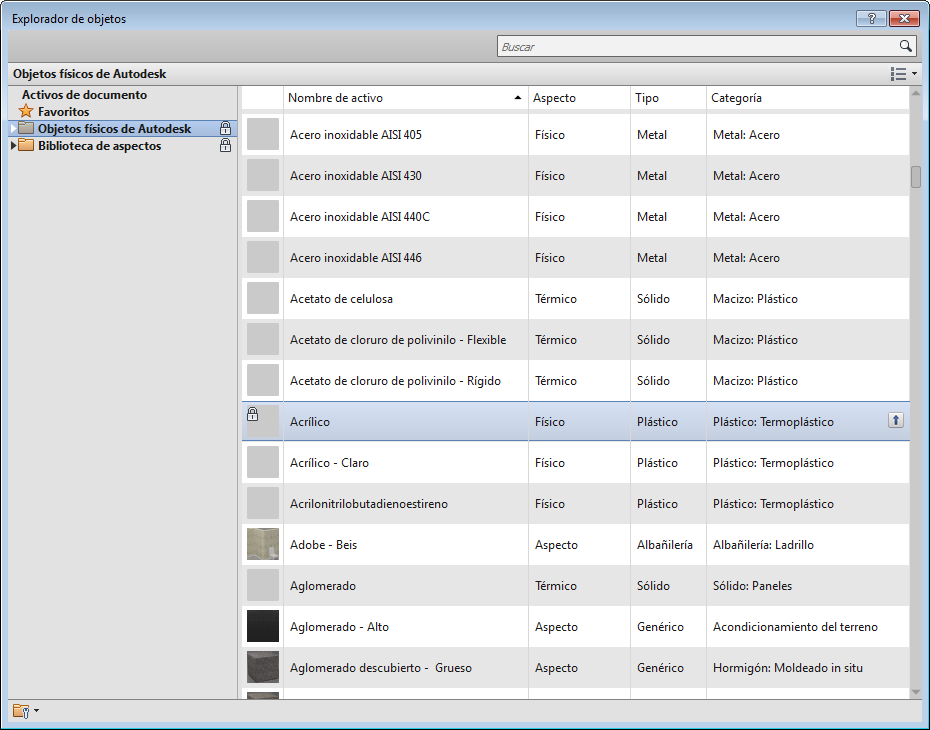Click the scrollbar up arrow
The image size is (930, 730).
[916, 93]
